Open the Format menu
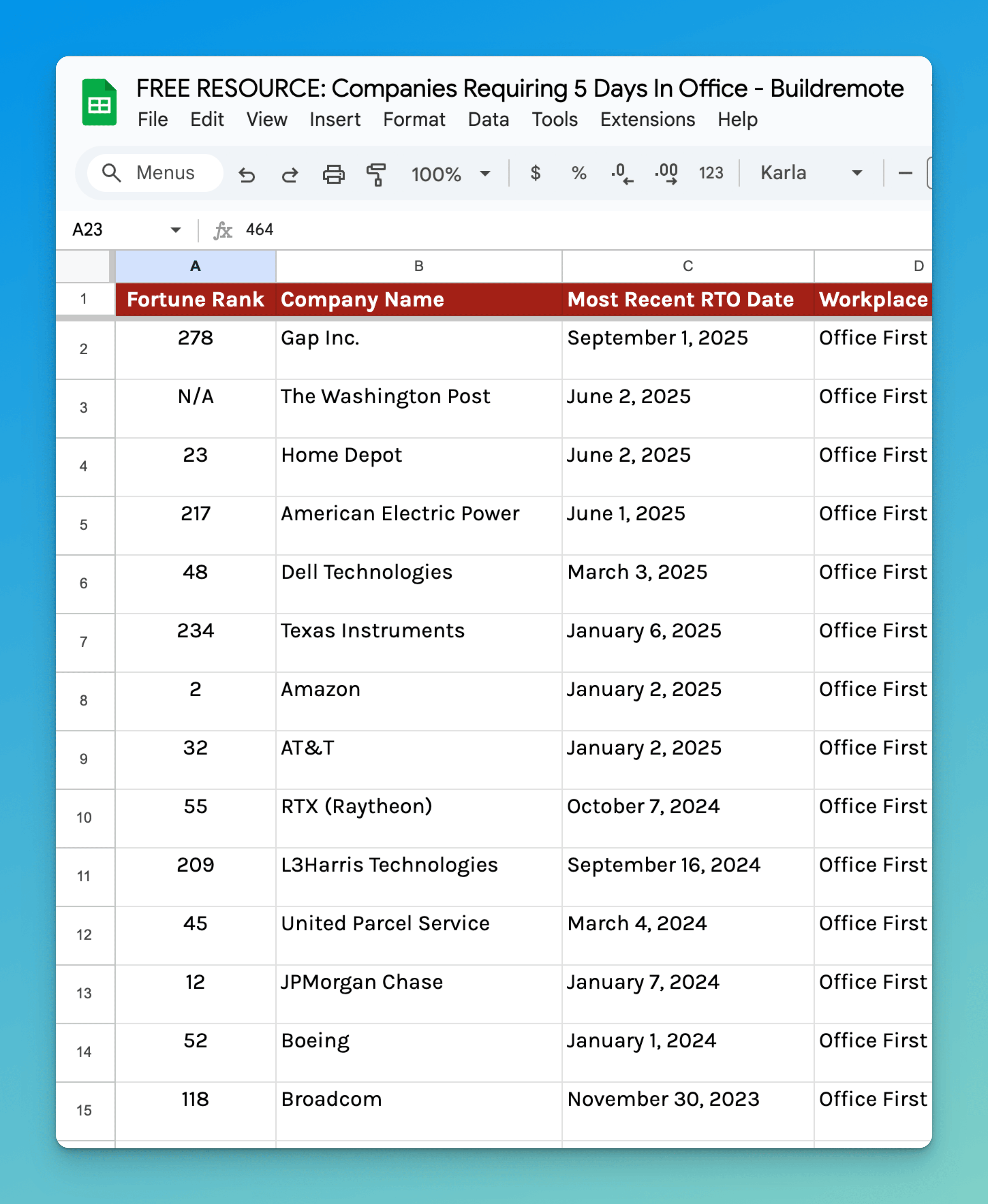 tap(414, 119)
